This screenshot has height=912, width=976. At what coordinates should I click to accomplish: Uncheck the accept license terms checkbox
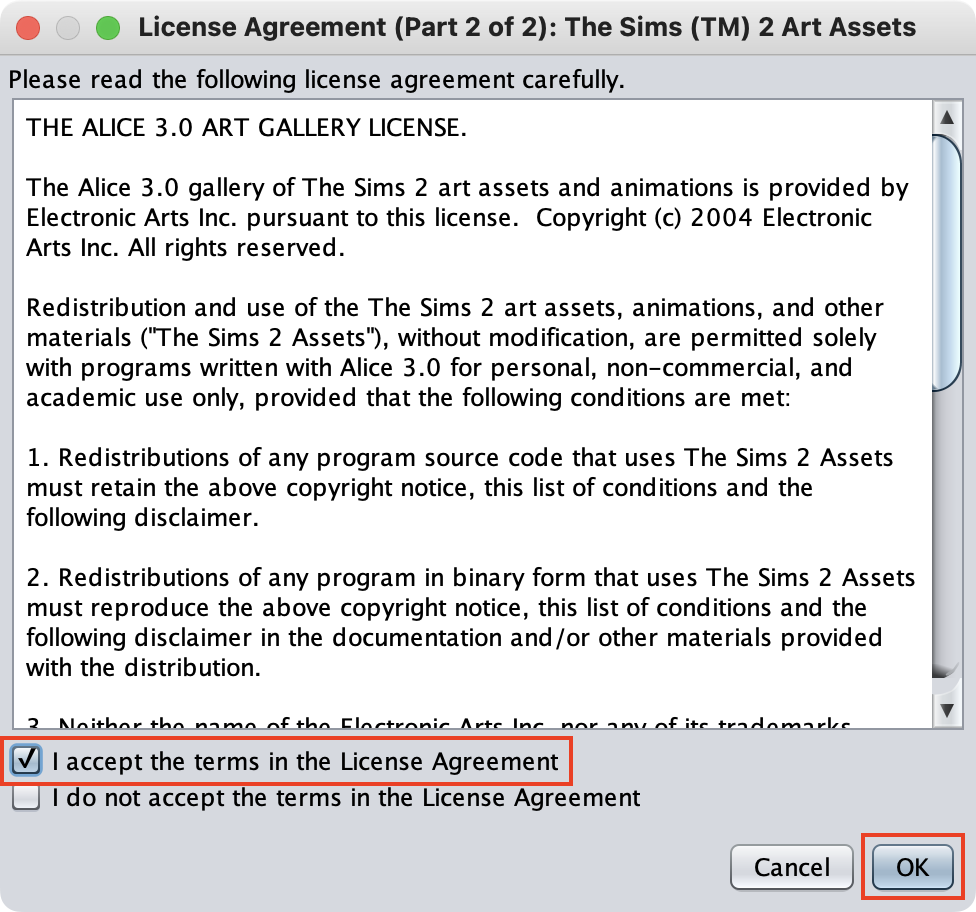tap(27, 762)
